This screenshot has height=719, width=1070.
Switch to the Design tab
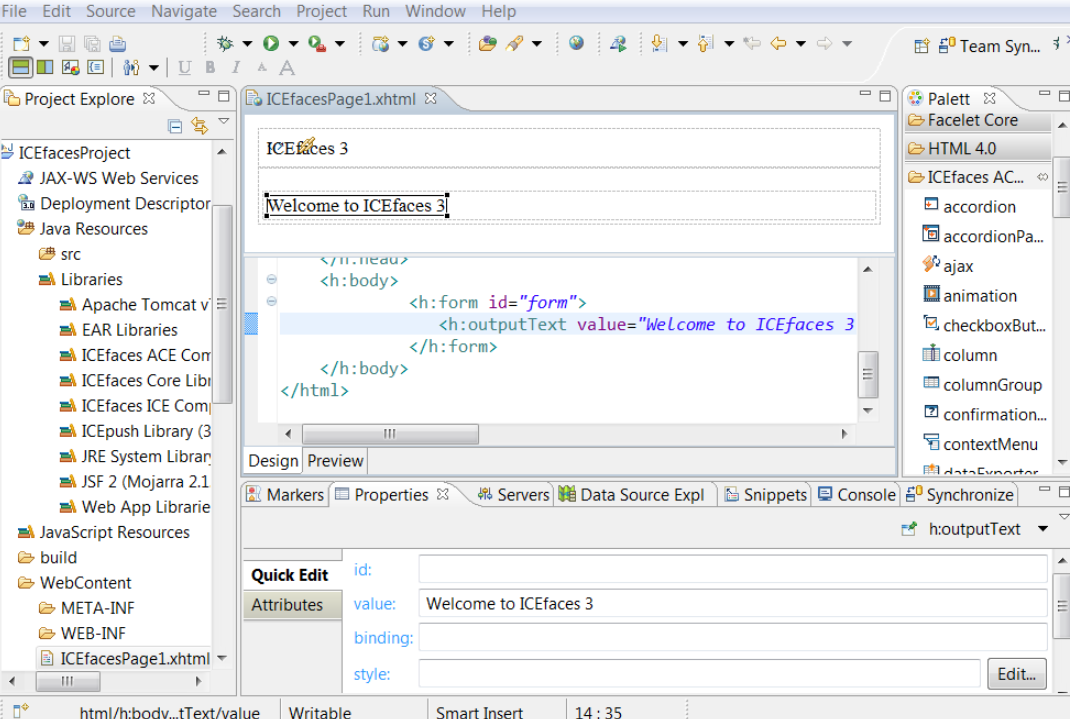[x=273, y=460]
